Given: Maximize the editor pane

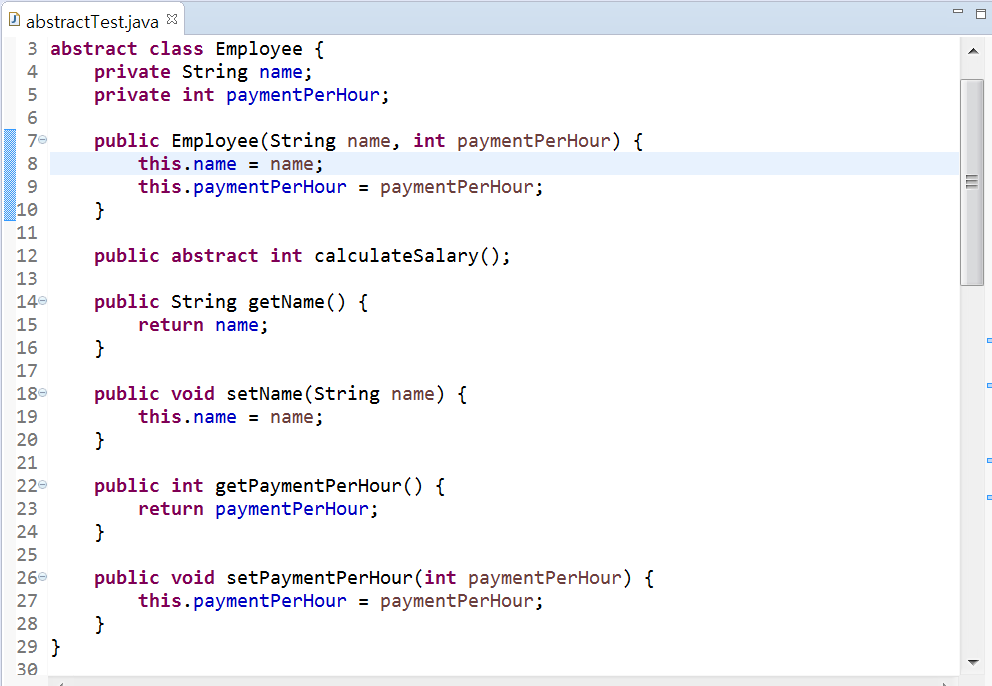Looking at the screenshot, I should 981,13.
